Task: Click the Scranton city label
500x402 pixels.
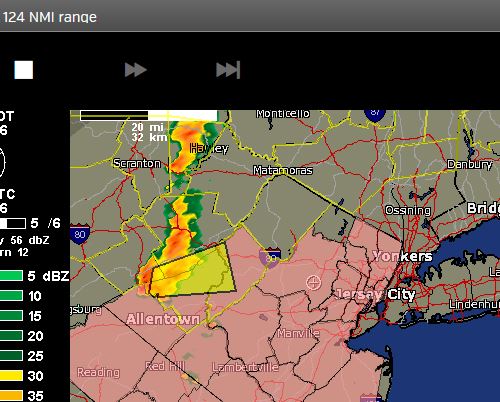Action: tap(137, 163)
